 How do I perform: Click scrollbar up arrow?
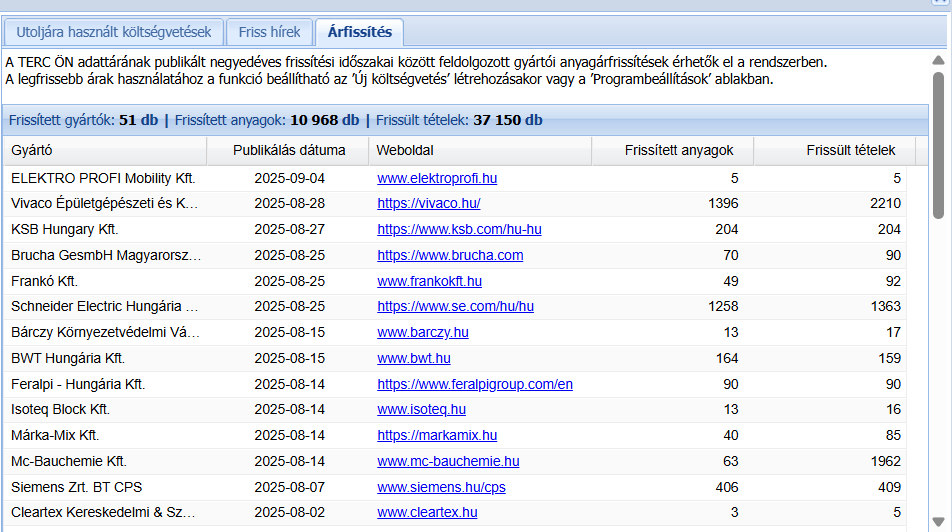[x=938, y=60]
